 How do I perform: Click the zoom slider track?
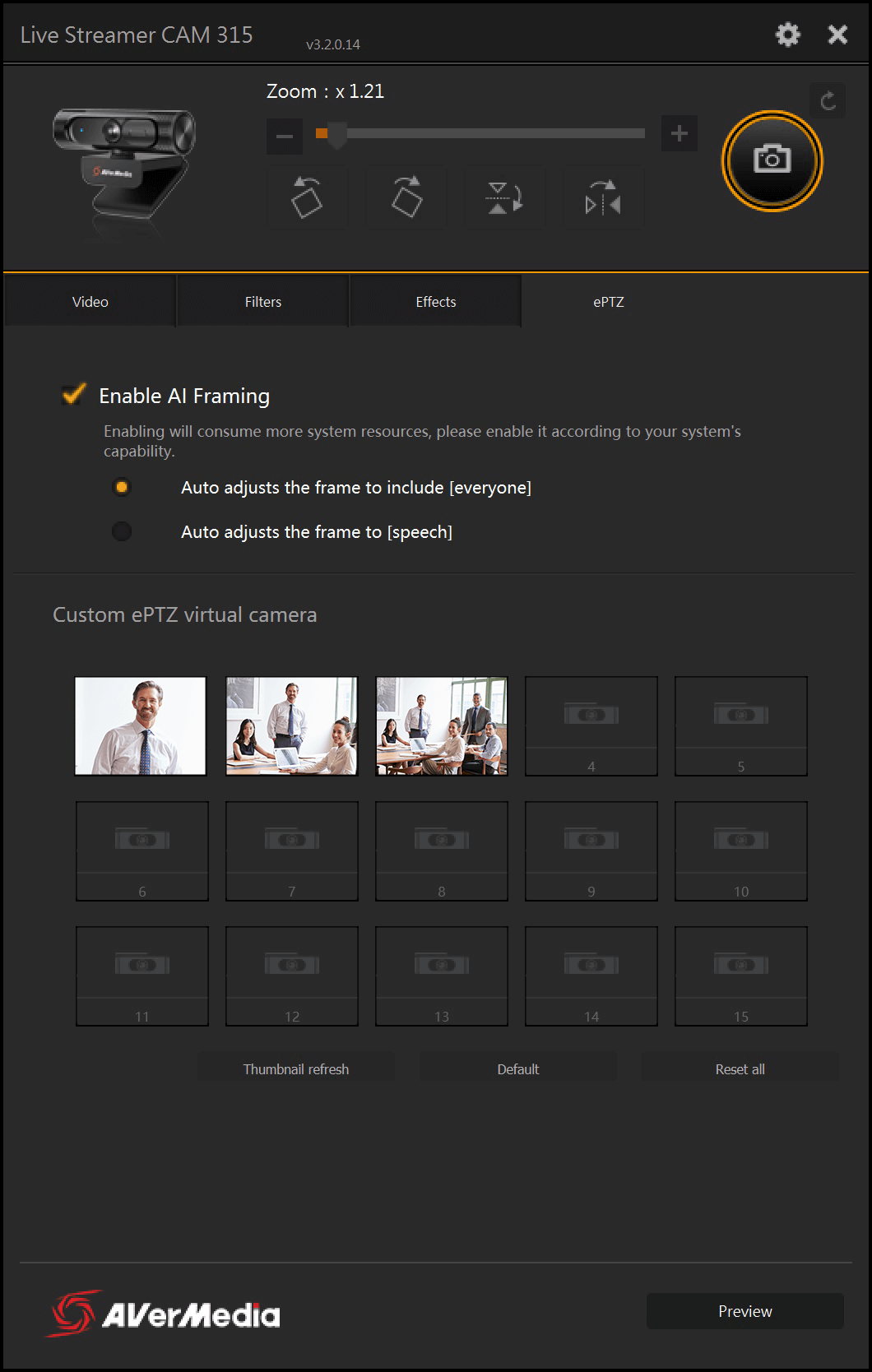[494, 134]
